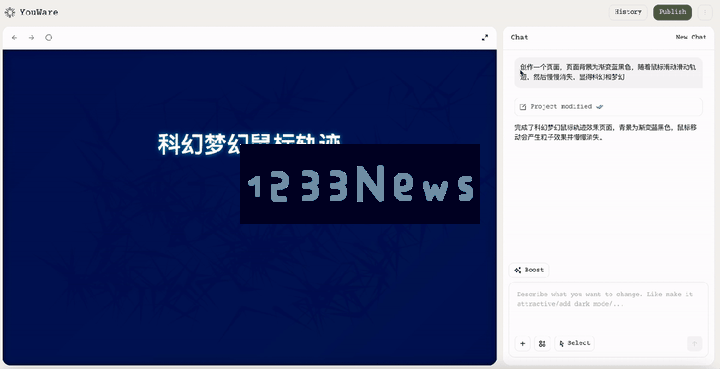Screen dimensions: 720x369
Task: Publish the project
Action: point(672,12)
